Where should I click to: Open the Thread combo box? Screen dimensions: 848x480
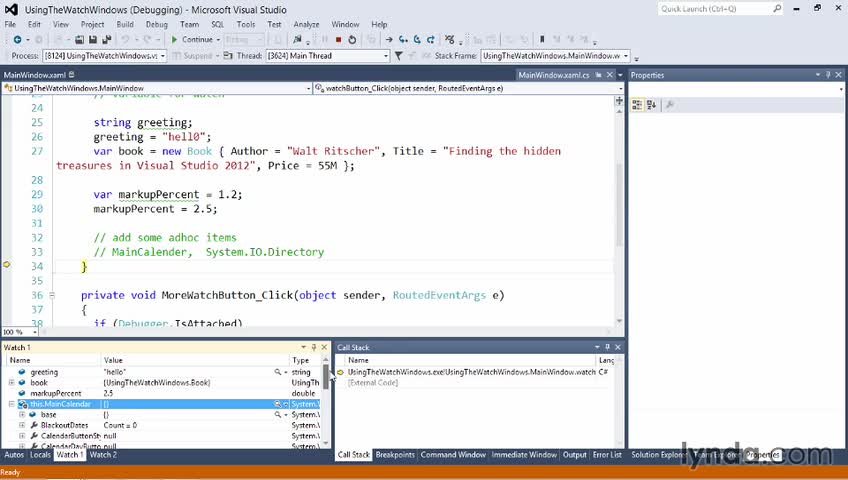click(328, 56)
